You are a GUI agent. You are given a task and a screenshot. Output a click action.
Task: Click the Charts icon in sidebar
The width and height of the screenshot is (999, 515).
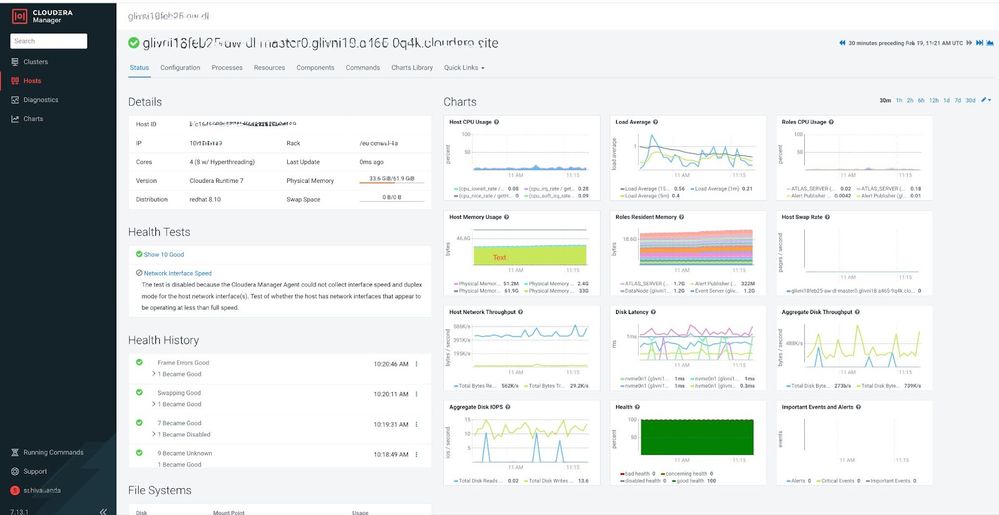click(15, 119)
